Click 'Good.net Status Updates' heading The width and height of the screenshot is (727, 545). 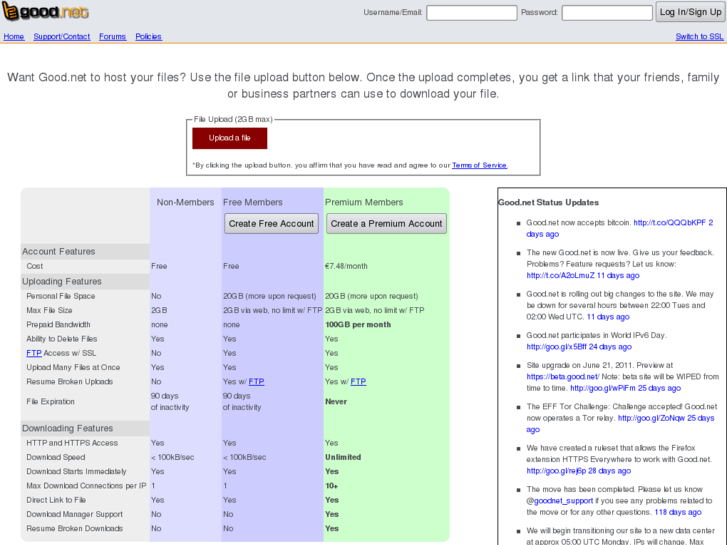[x=548, y=203]
